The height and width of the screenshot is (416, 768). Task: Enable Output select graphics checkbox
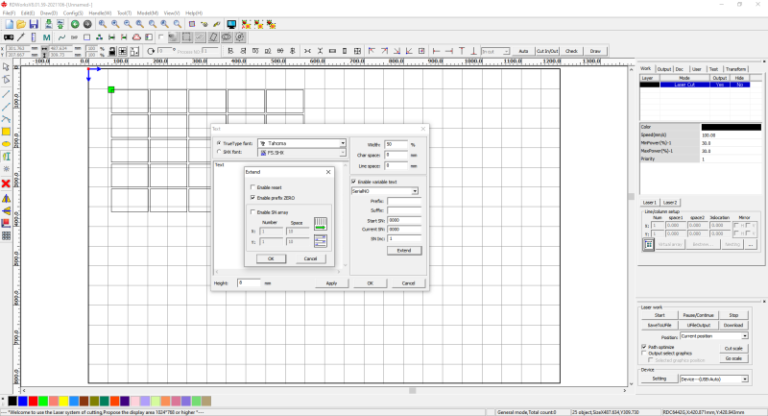click(644, 353)
